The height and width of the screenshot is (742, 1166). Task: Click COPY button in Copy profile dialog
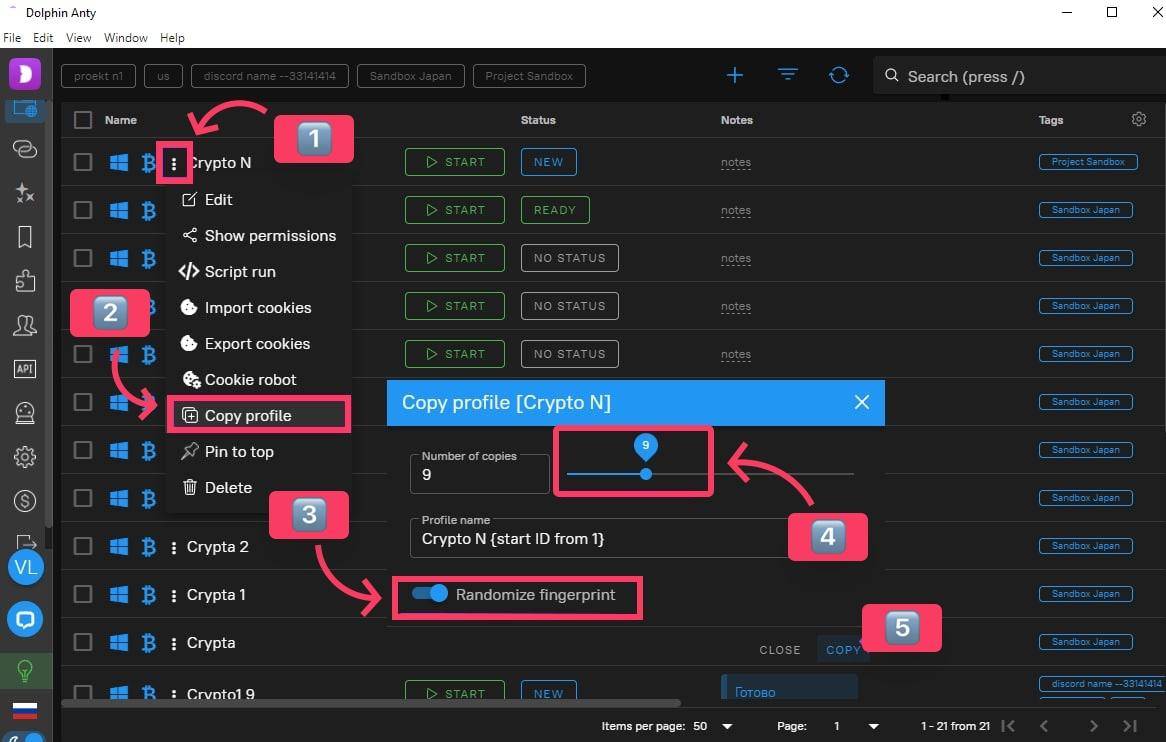click(843, 650)
